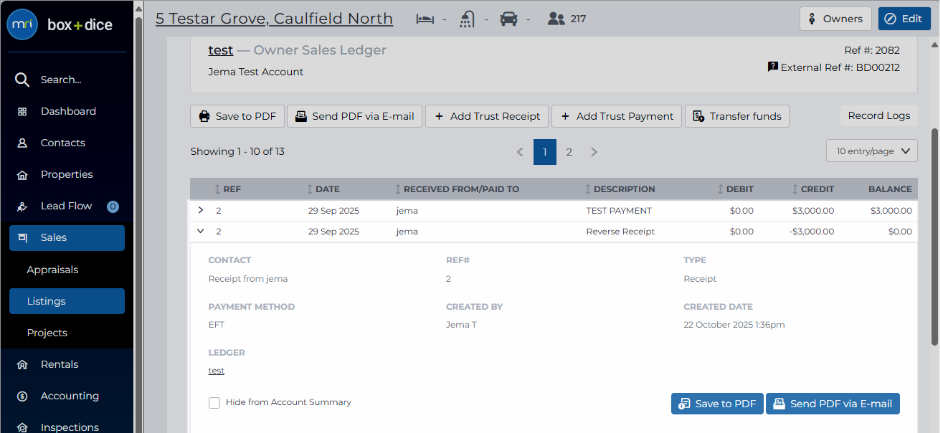Image resolution: width=940 pixels, height=433 pixels.
Task: Sort table by CREDIT column
Action: (x=812, y=189)
